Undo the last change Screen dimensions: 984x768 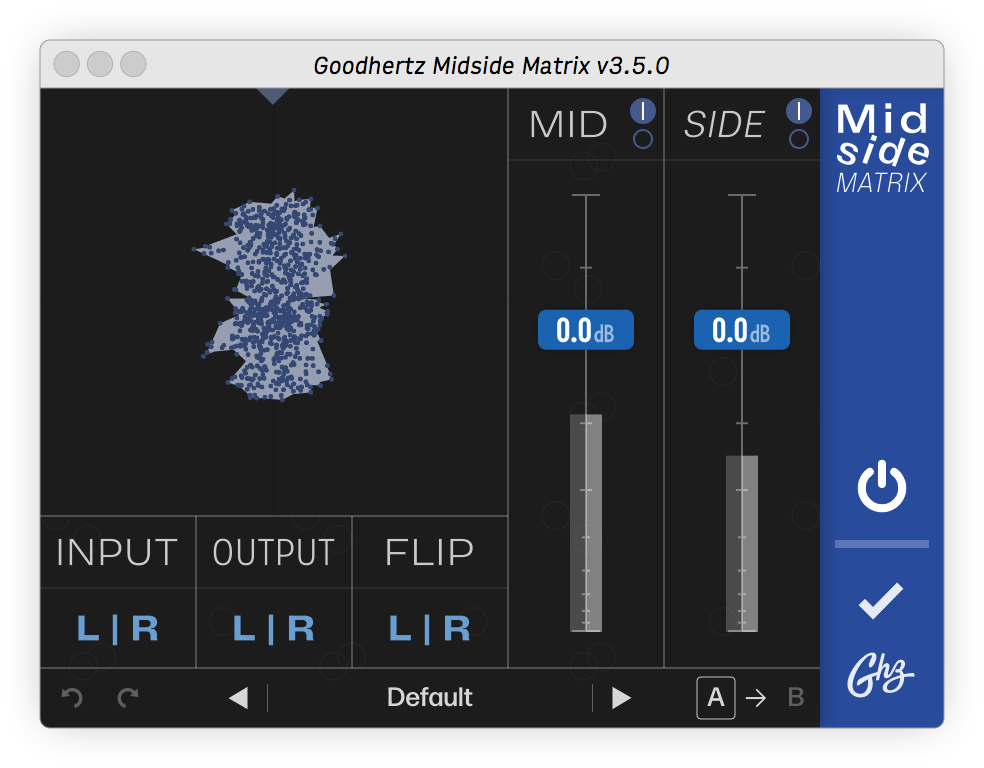coord(72,697)
